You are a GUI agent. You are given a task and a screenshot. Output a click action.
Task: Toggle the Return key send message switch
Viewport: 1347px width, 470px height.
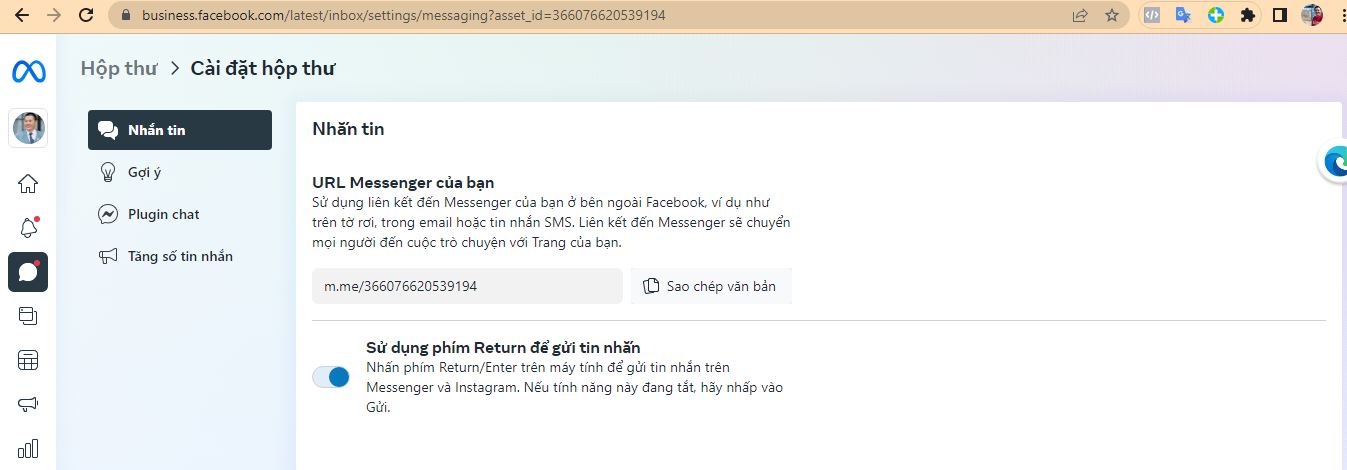(x=331, y=377)
